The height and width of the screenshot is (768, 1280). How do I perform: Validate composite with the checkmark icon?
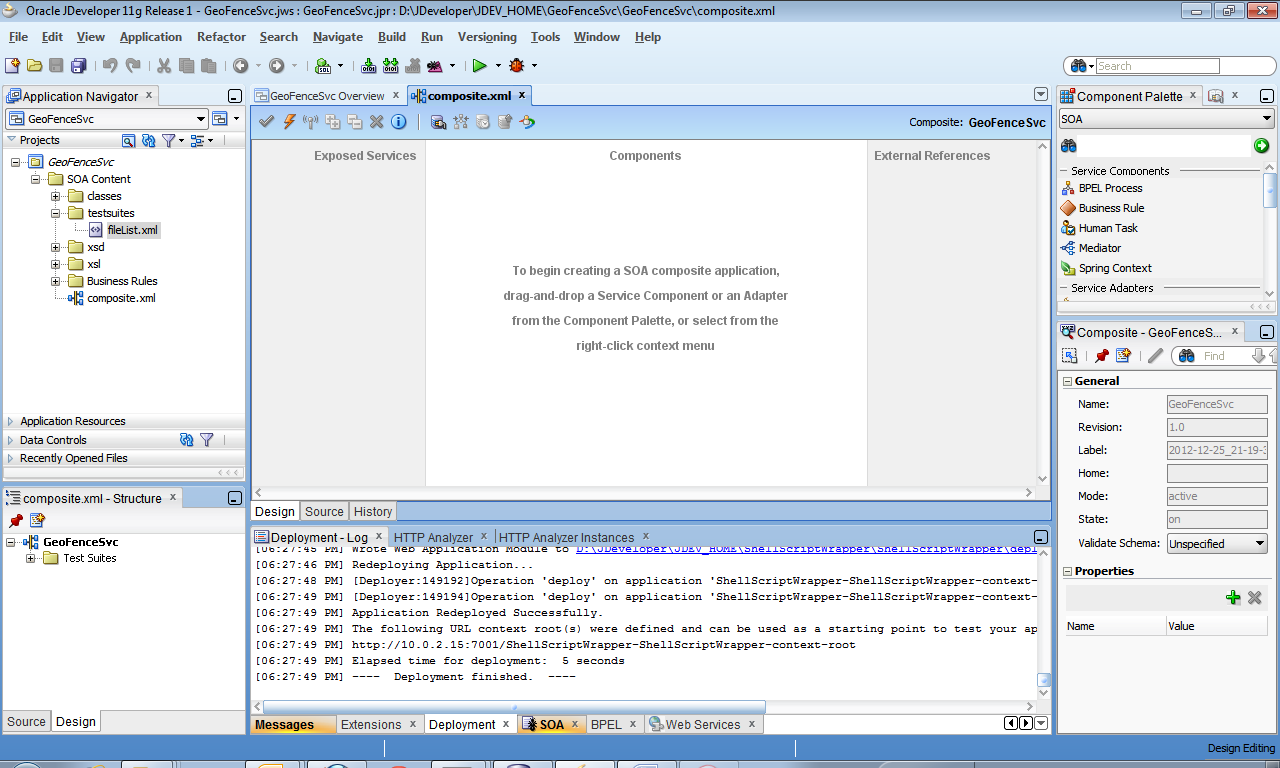point(266,121)
